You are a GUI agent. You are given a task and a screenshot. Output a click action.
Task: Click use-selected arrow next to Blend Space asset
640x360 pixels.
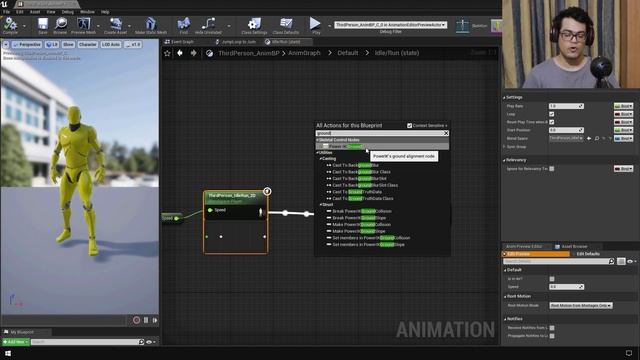coord(589,139)
